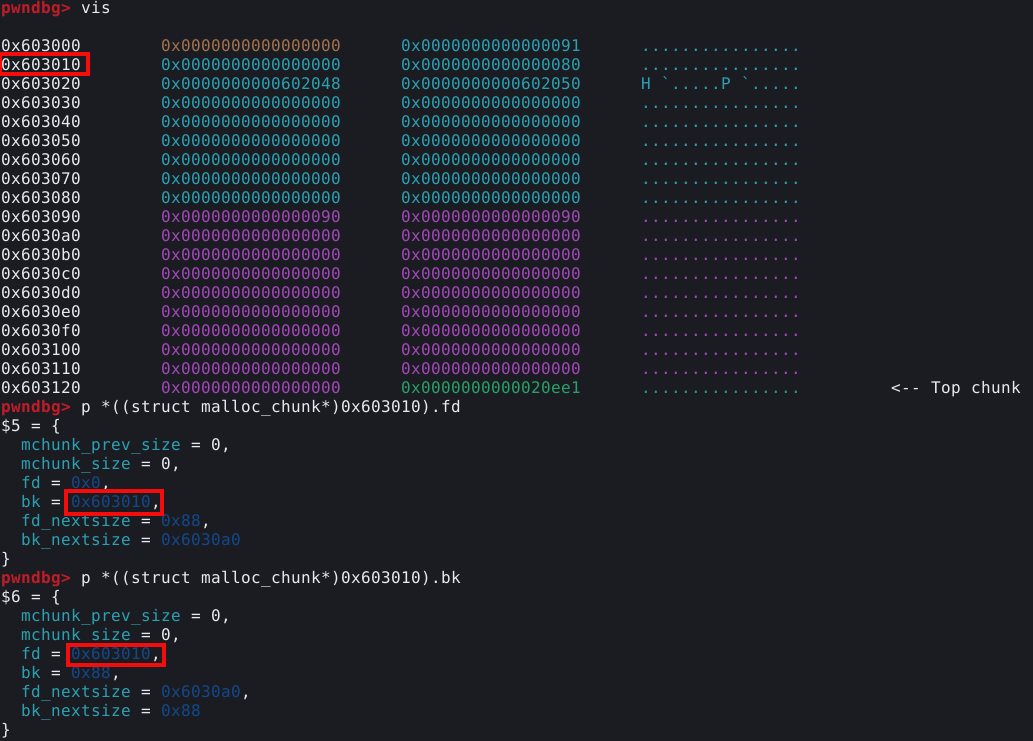Click the pointer value 0x0000000000602048
The width and height of the screenshot is (1033, 741).
click(x=250, y=84)
